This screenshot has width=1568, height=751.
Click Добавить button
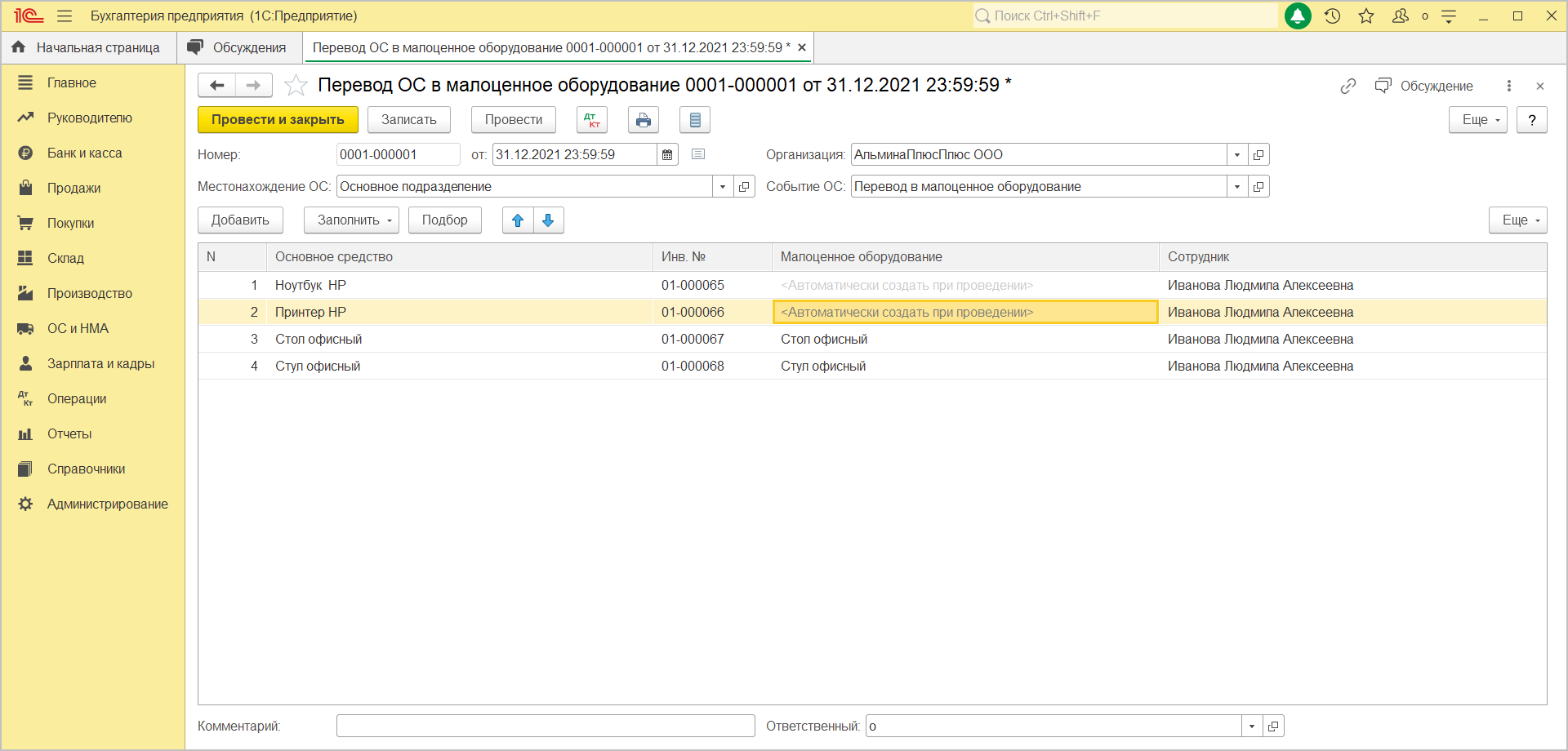(240, 220)
